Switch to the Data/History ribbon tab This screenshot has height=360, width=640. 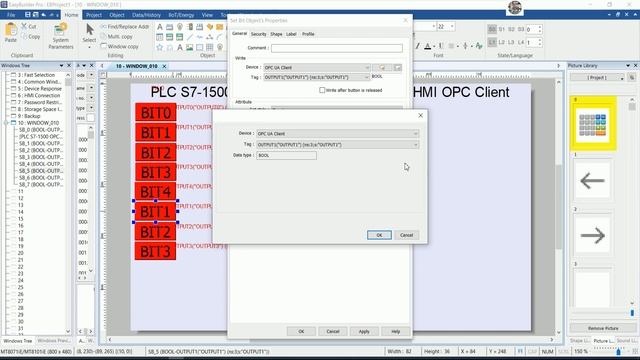tap(146, 15)
